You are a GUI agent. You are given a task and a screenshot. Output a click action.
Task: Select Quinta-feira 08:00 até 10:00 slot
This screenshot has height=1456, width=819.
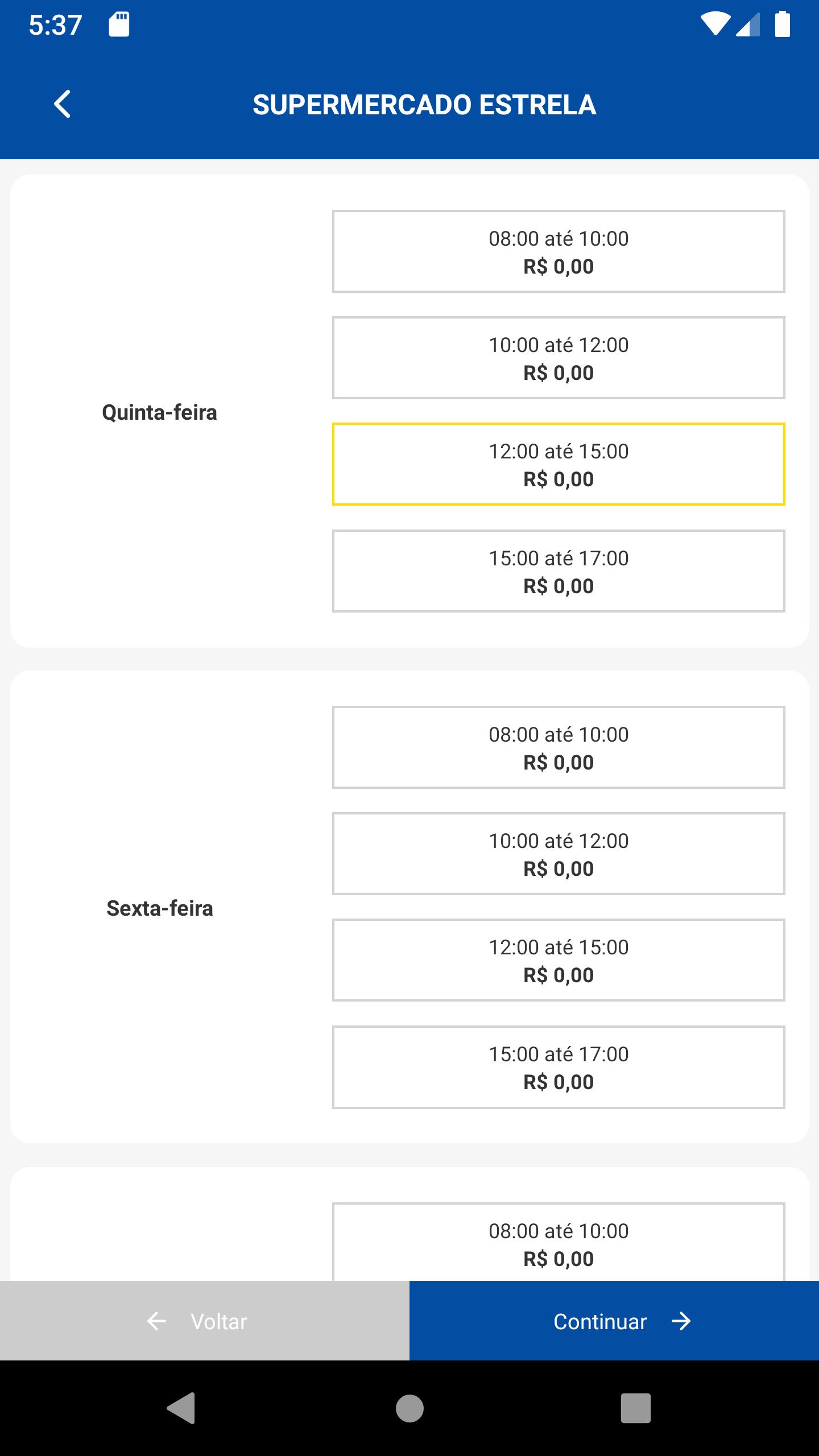(559, 251)
